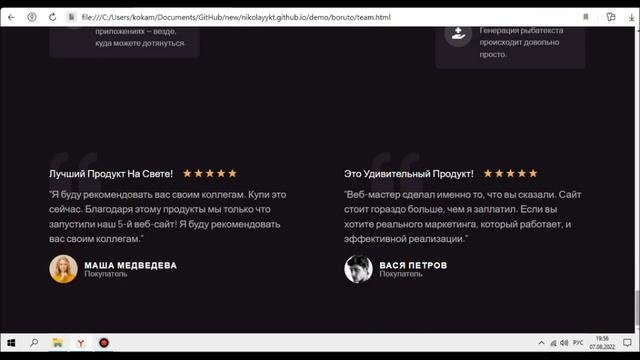640x360 pixels.
Task: Click the stars beside 'Это Удивительный Продукт!'
Action: (x=510, y=173)
